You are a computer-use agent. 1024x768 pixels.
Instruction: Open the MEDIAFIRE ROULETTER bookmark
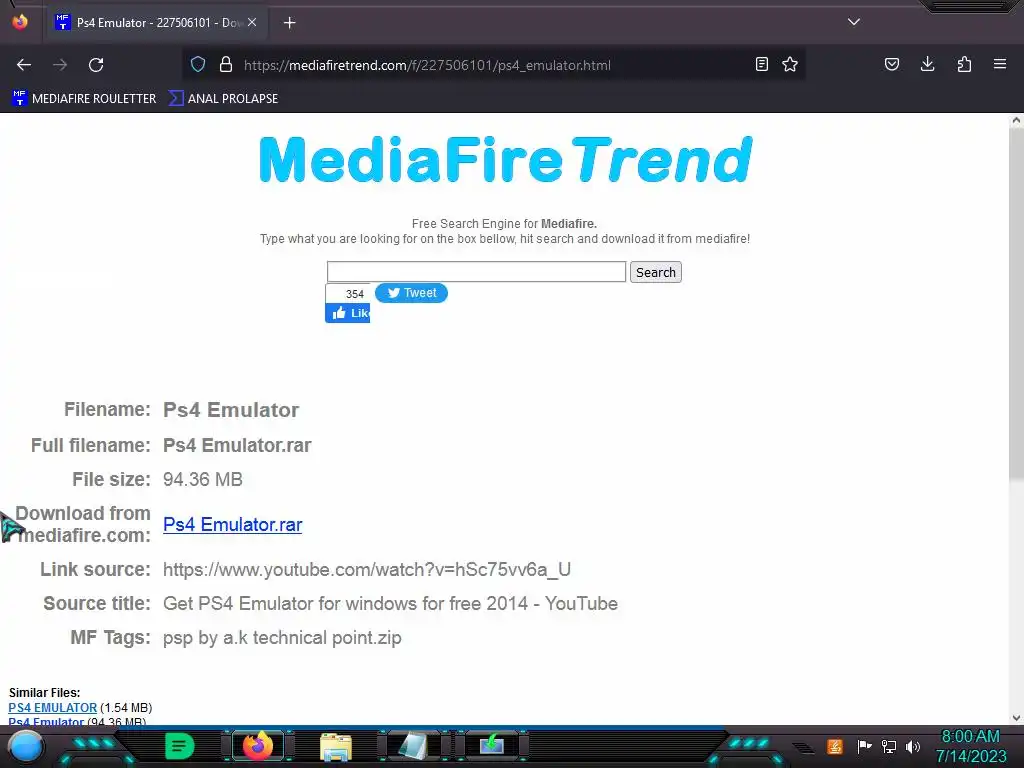click(84, 99)
